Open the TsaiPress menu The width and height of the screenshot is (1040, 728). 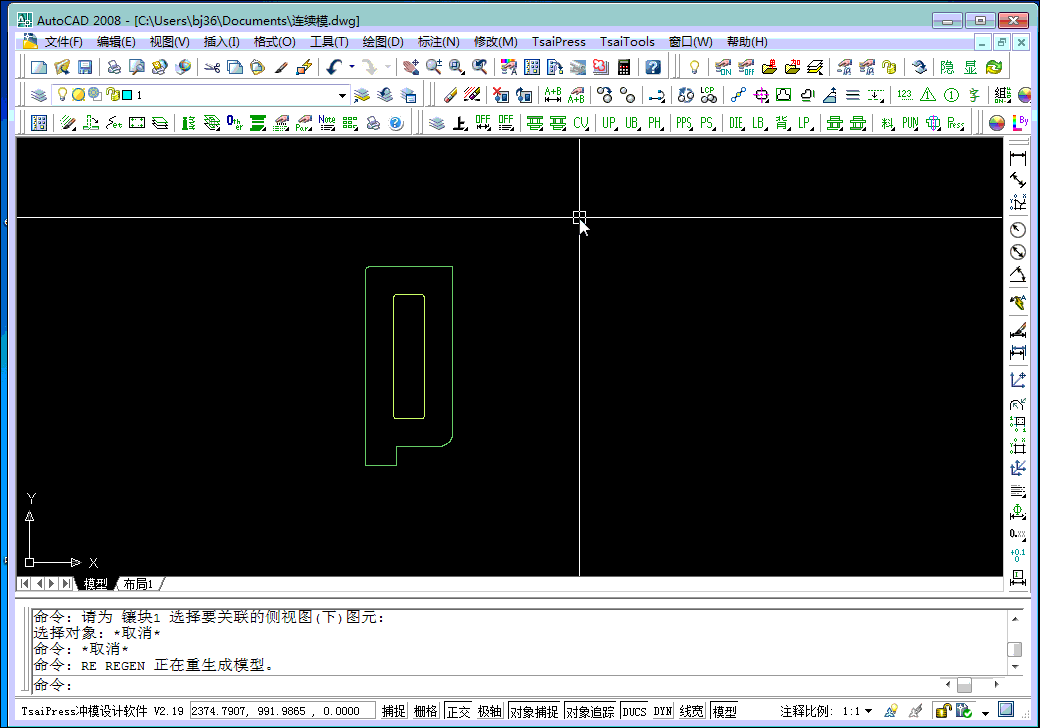coord(558,42)
